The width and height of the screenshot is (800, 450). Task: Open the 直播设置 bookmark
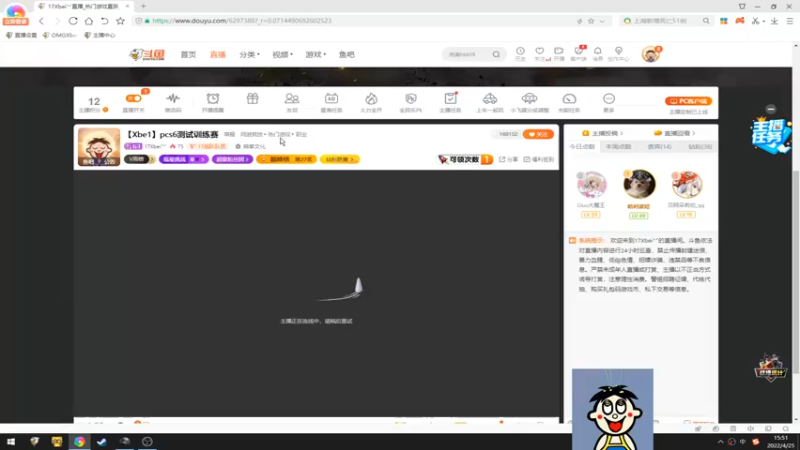click(x=21, y=35)
